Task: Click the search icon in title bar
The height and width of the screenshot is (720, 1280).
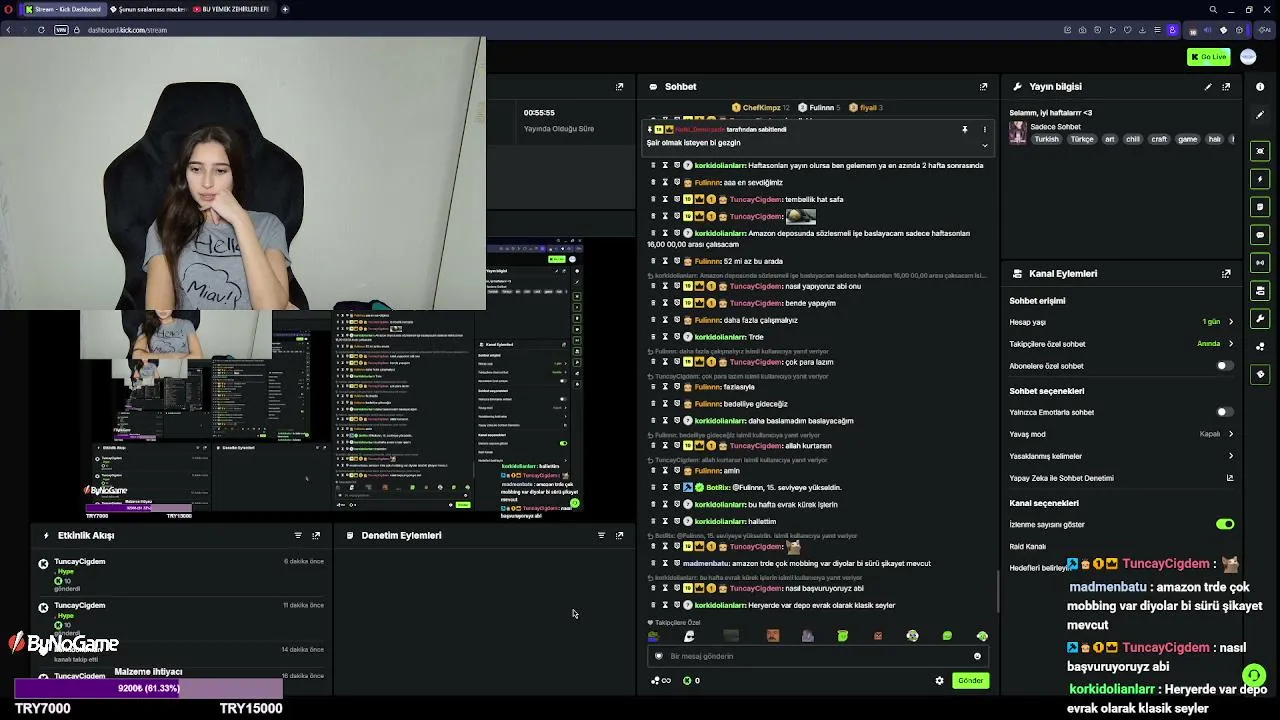Action: click(1213, 9)
